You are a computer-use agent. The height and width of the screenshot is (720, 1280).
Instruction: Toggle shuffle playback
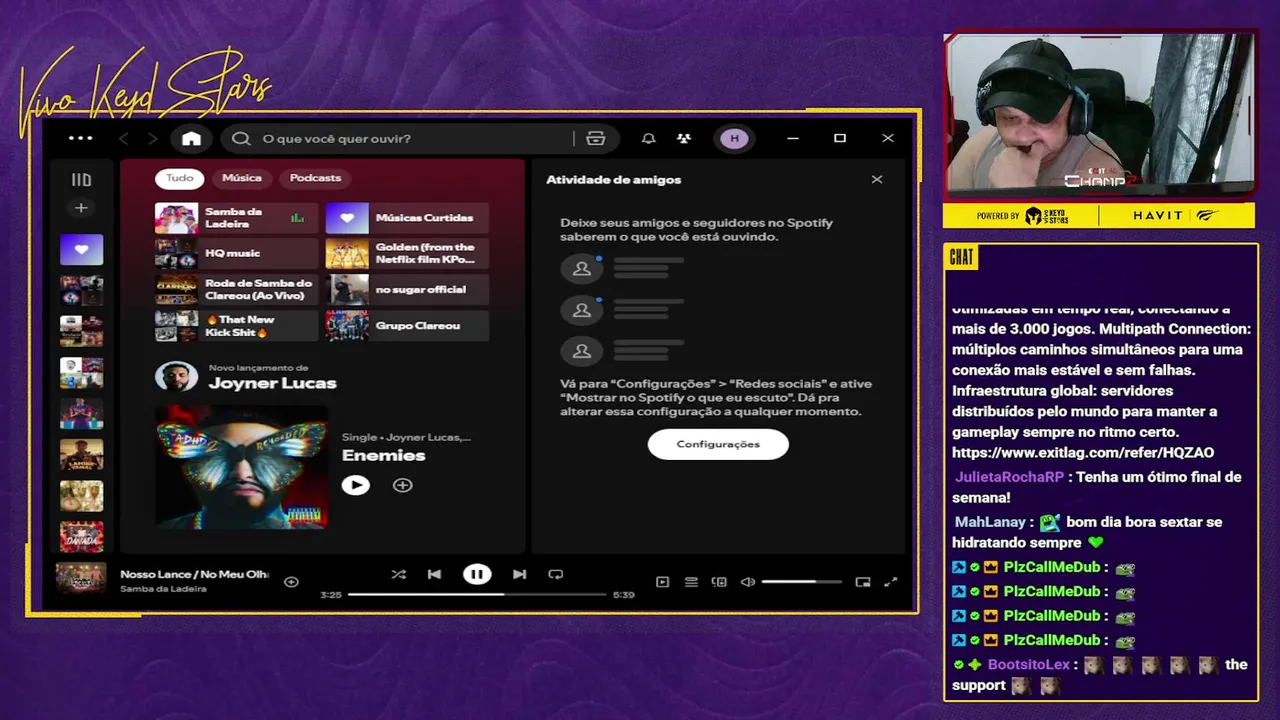(399, 574)
